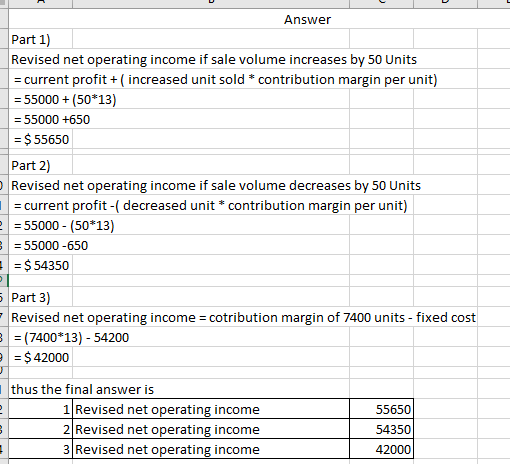Click the cell '= current profit + ( increased unit sold * contribution margin per unit)'
510x464 pixels.
225,79
